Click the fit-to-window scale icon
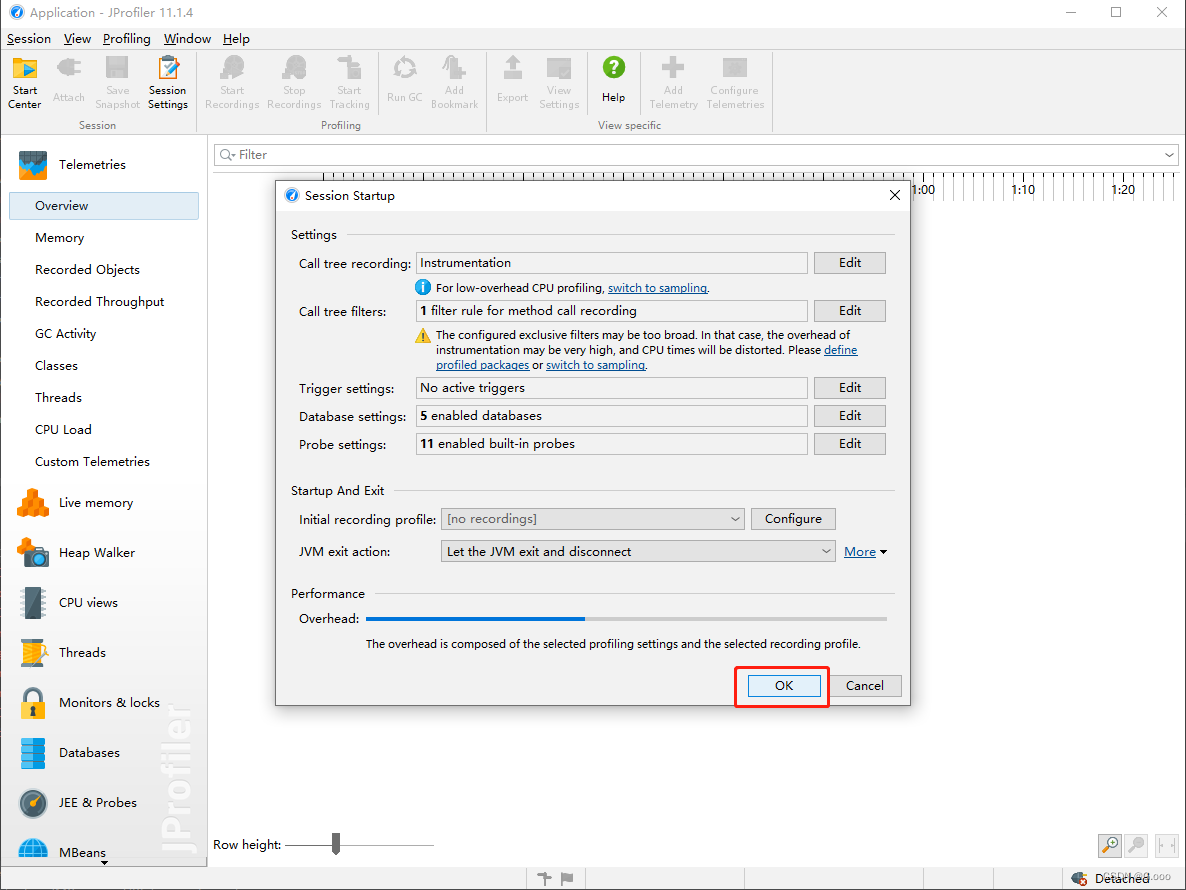Screen dimensions: 1186x890 (1166, 845)
